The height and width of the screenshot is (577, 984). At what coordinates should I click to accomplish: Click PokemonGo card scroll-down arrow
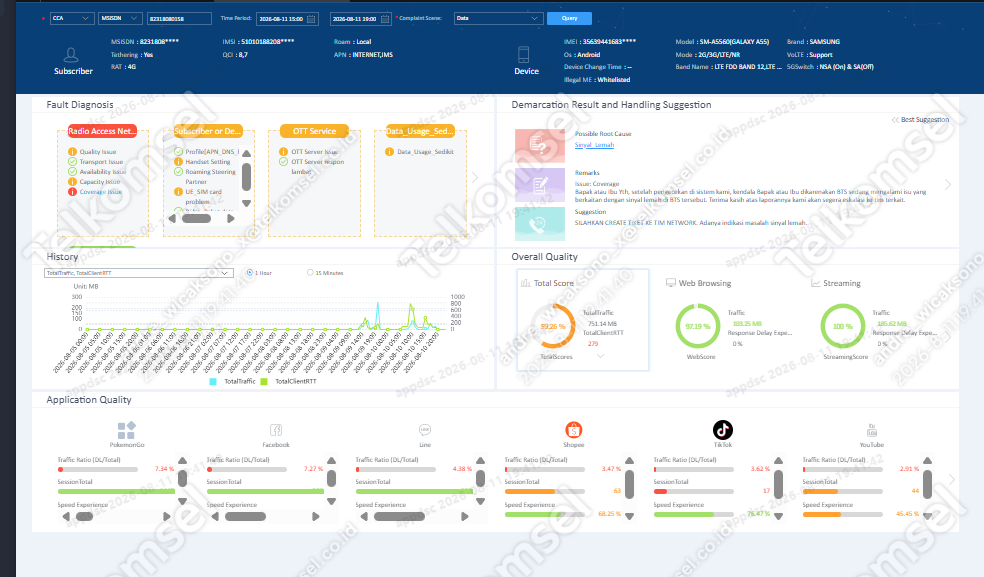[183, 502]
